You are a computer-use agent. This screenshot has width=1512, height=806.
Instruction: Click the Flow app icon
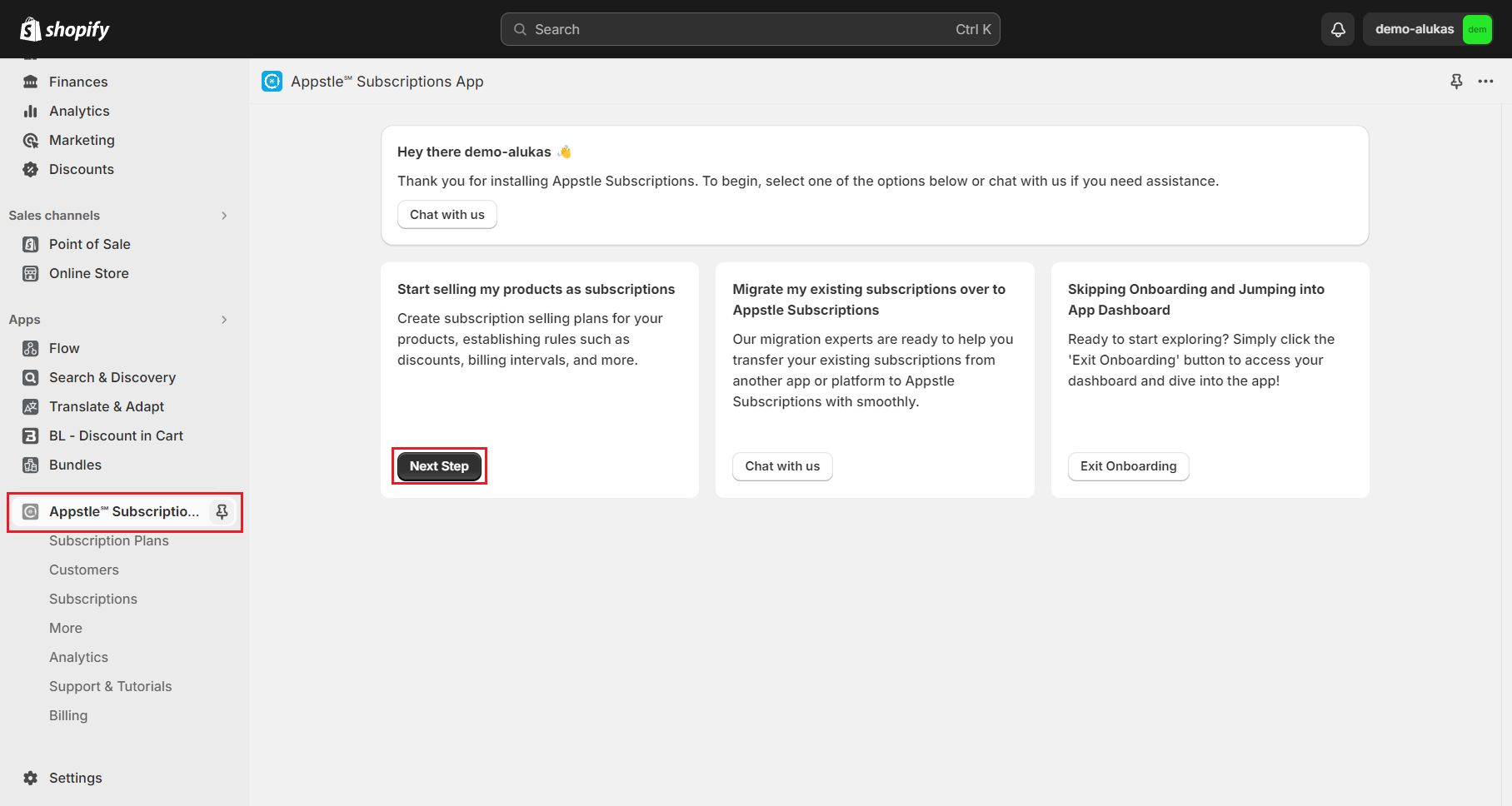pyautogui.click(x=31, y=348)
